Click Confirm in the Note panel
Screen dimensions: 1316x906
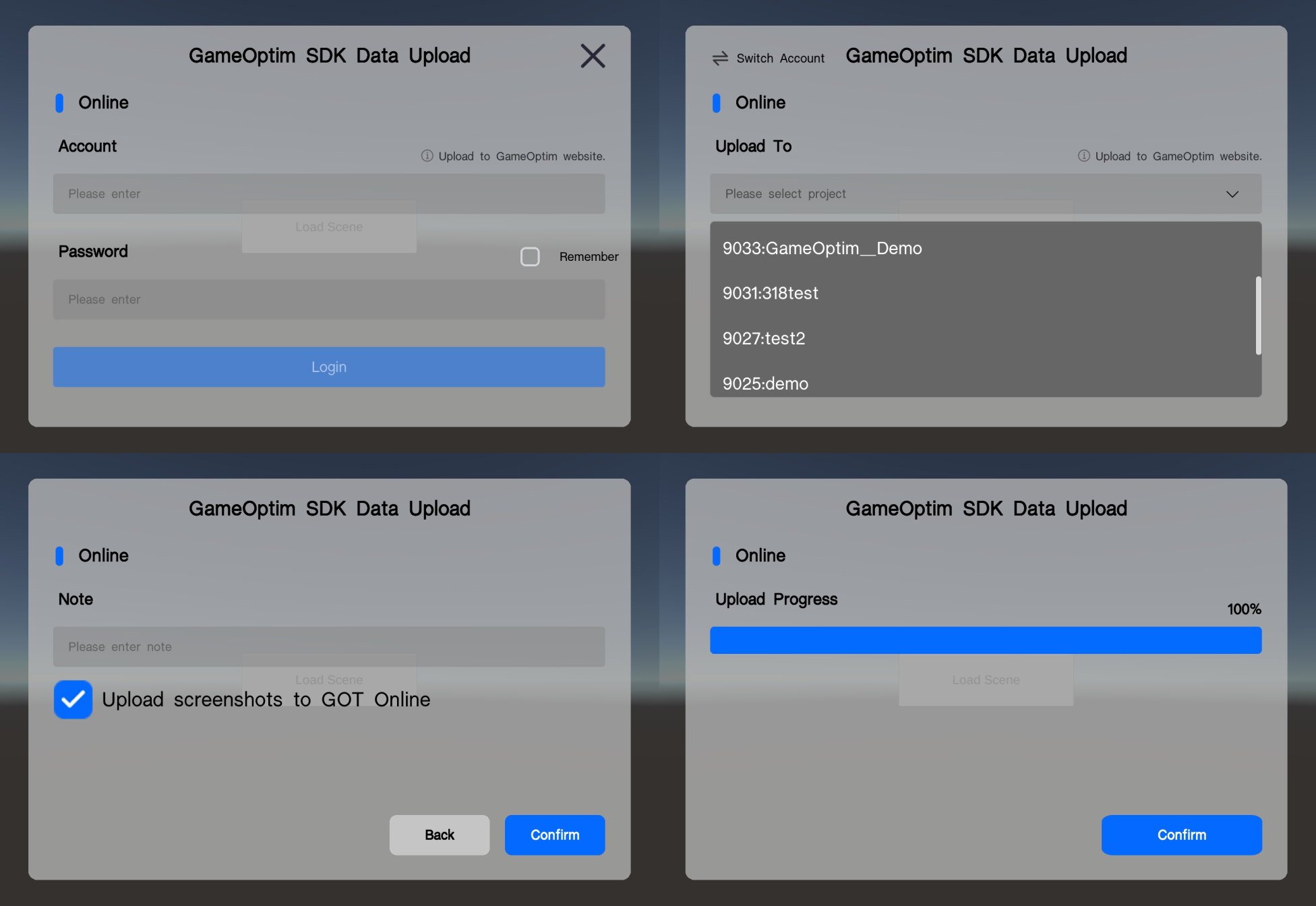click(555, 835)
